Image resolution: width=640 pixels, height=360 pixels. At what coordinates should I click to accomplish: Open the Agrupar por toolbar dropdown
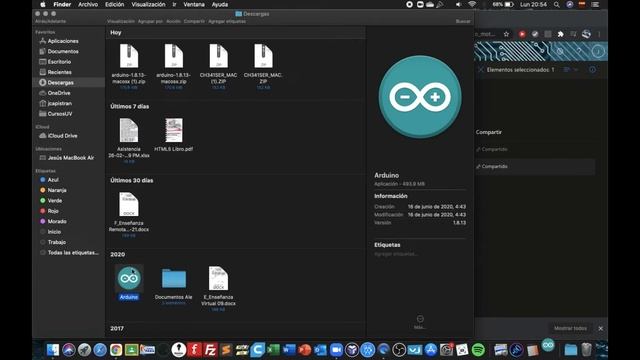150,21
